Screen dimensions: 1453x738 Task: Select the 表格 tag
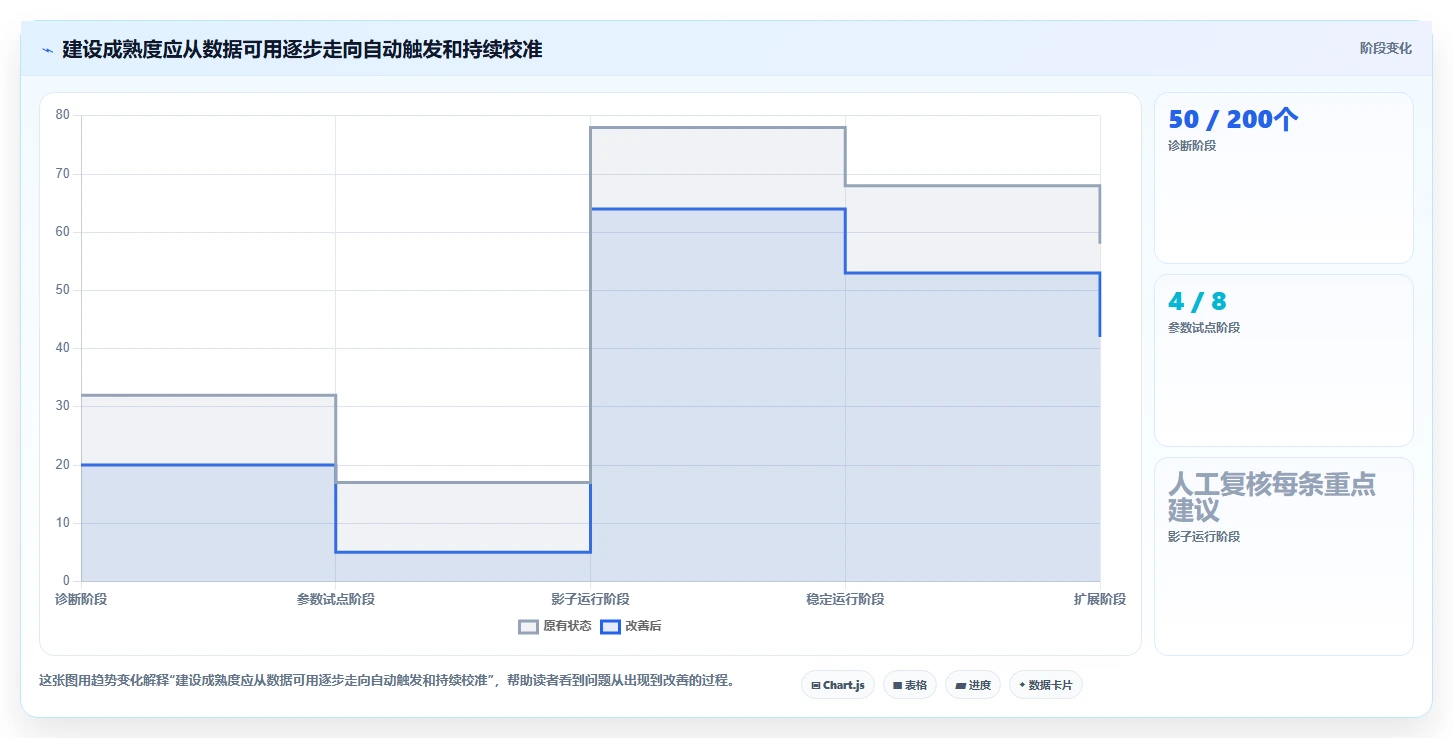coord(910,685)
